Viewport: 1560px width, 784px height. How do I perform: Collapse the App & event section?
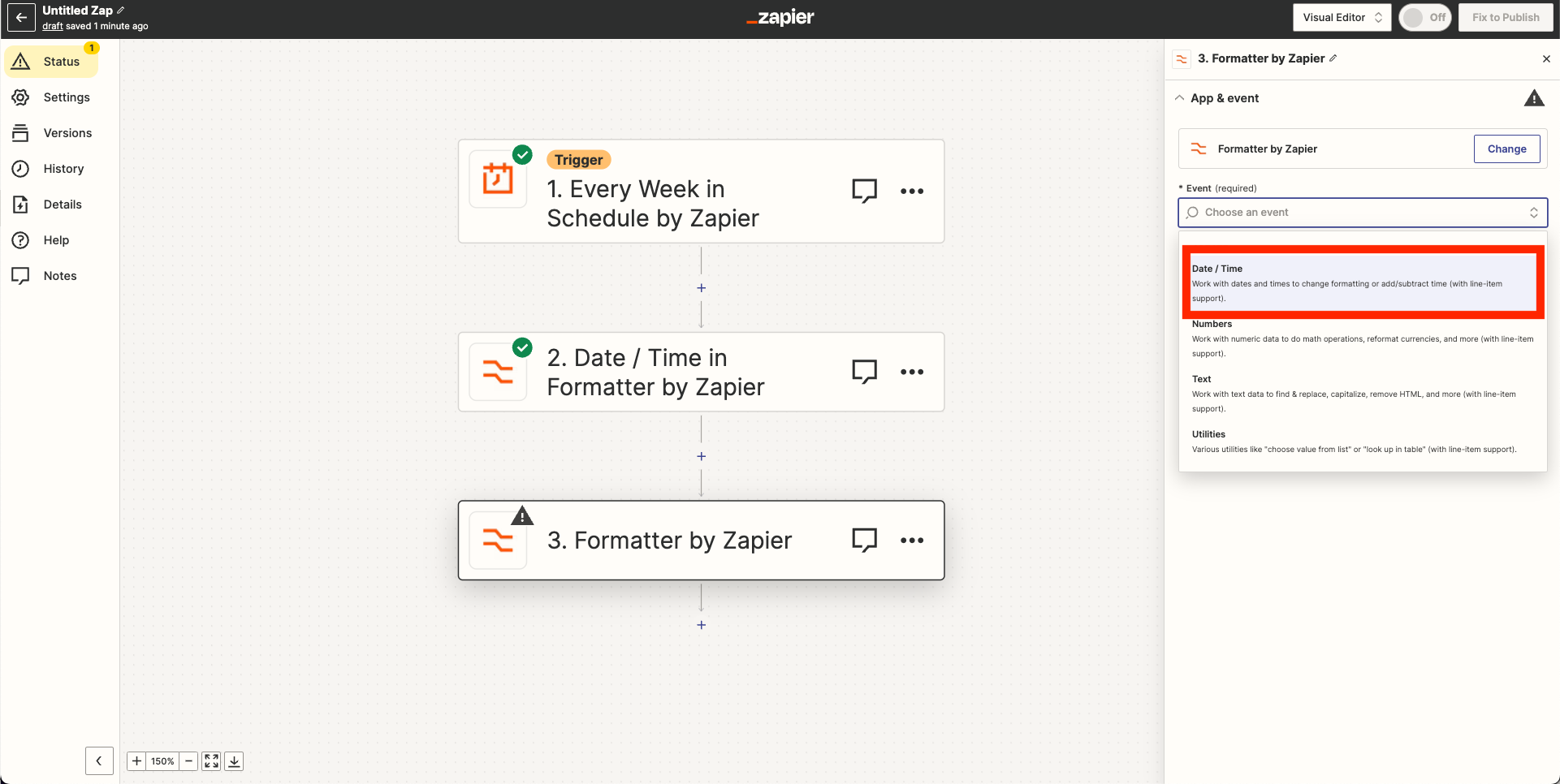pos(1179,98)
